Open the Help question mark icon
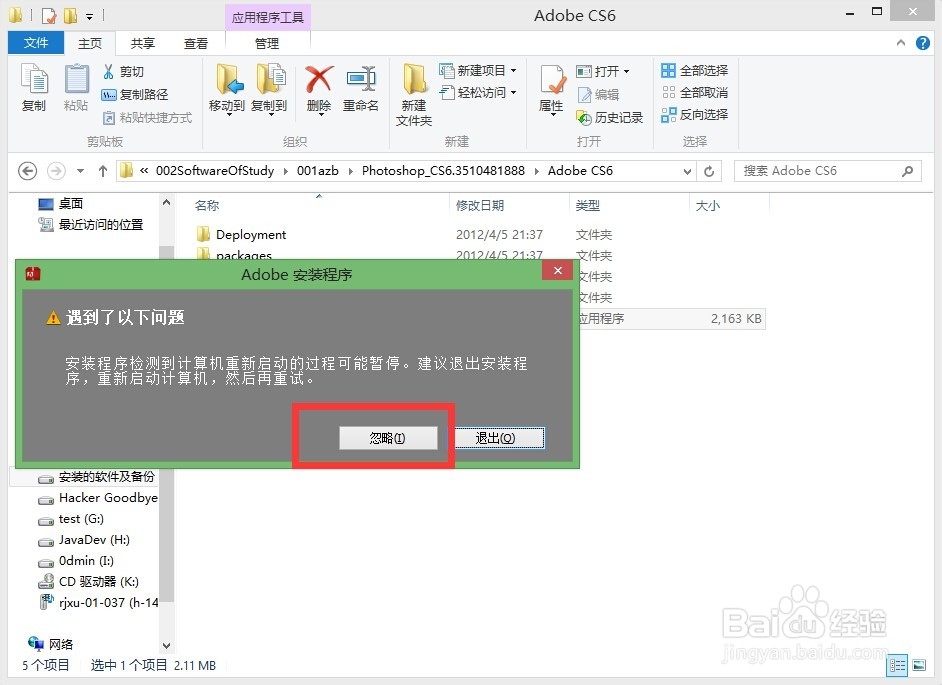 [923, 43]
